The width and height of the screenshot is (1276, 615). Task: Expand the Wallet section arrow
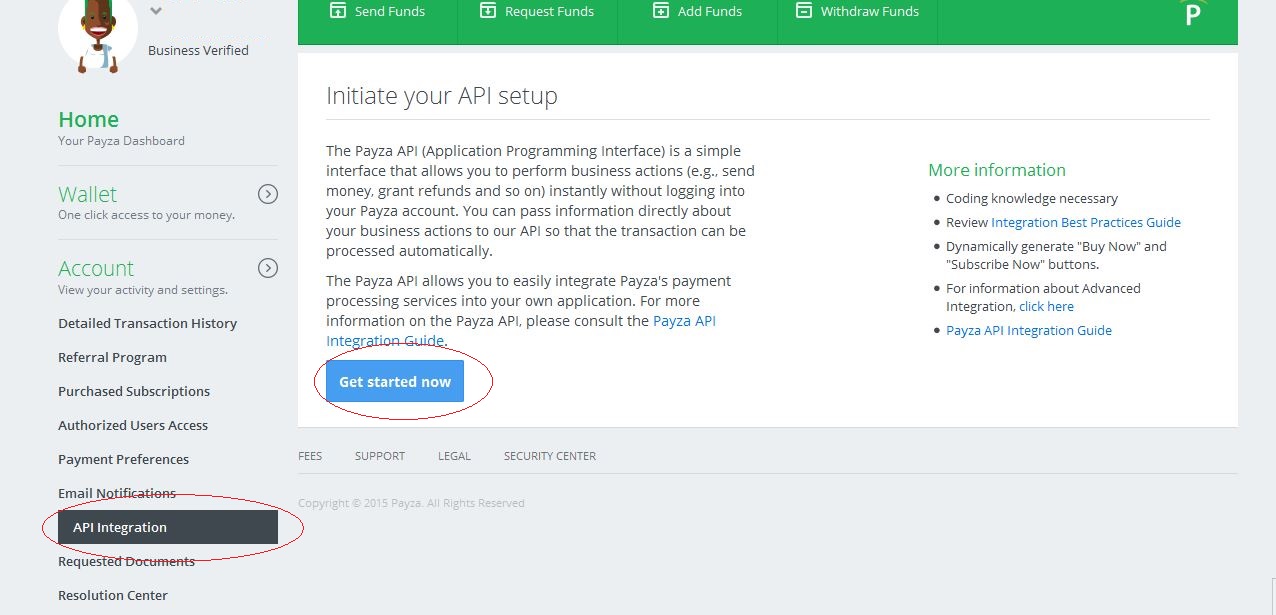pyautogui.click(x=268, y=194)
